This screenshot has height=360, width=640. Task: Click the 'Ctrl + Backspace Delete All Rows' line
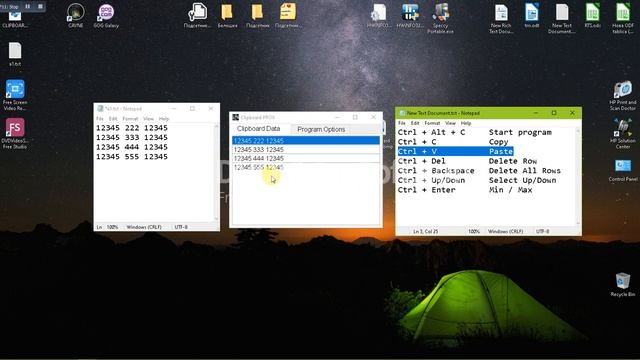click(479, 171)
